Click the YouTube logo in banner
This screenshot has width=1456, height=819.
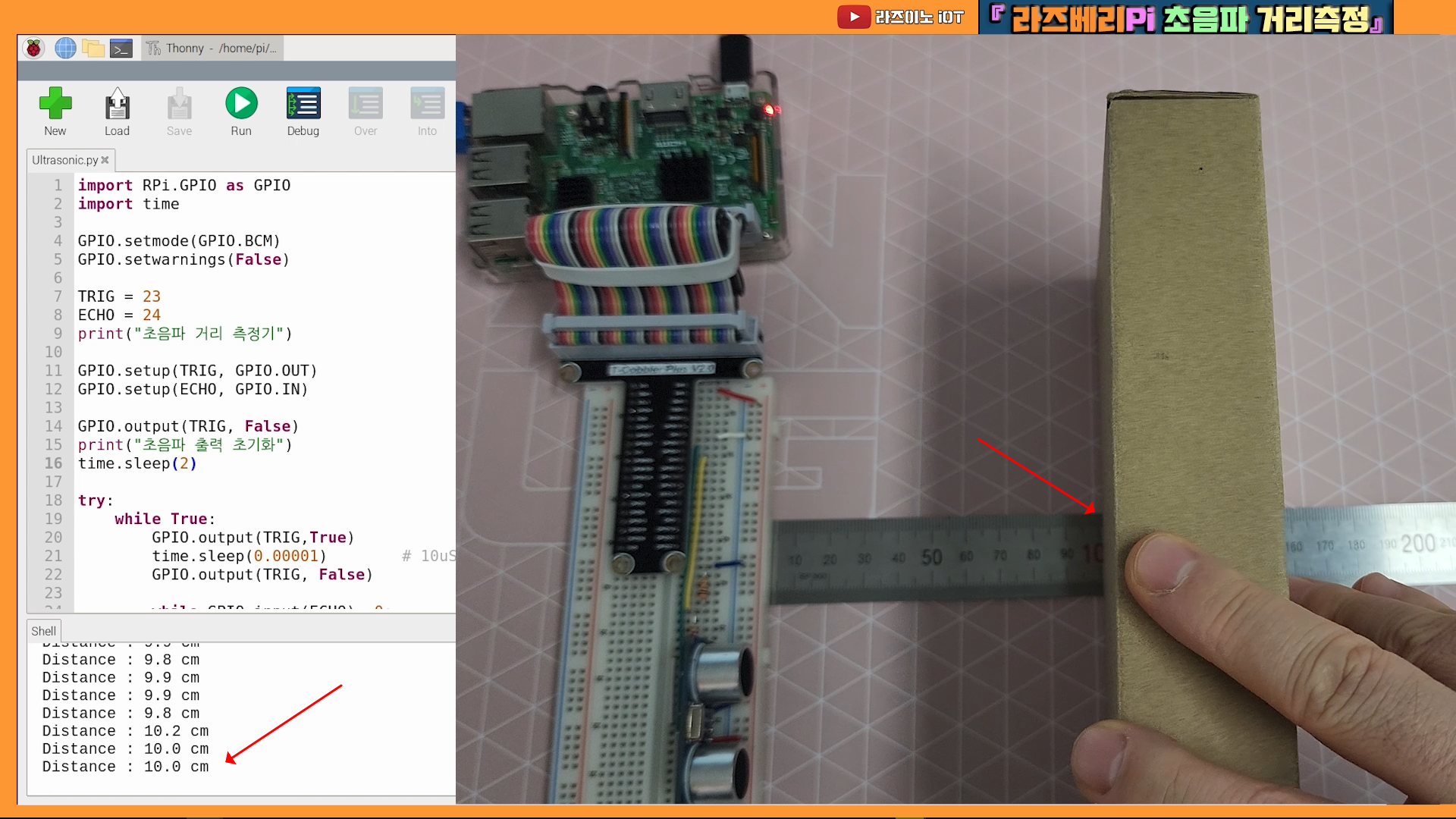[853, 17]
